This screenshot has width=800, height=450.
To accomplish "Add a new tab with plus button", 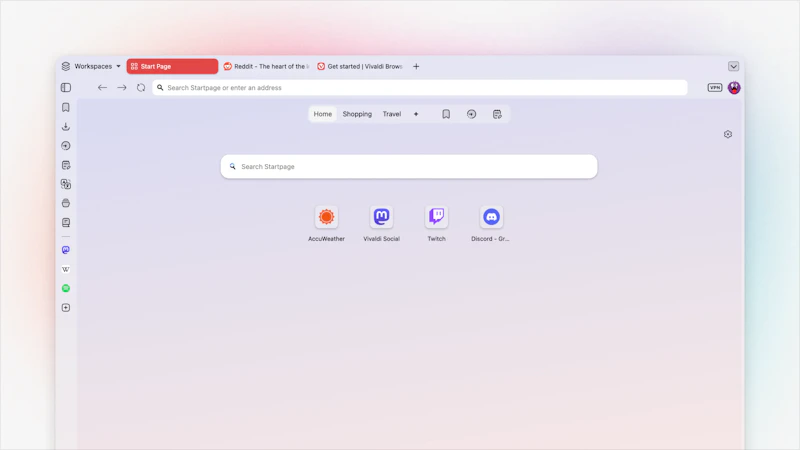I will 416,66.
